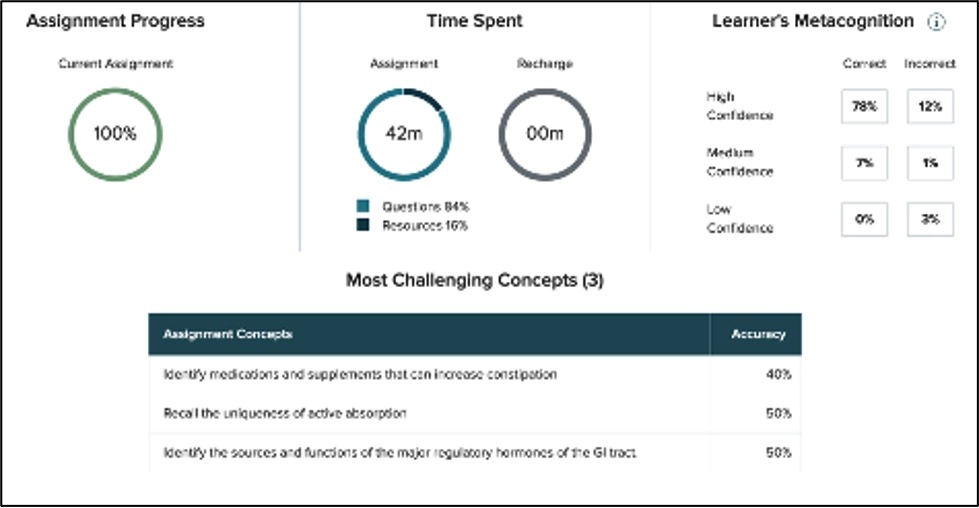Select the Low Confidence Incorrect 3% box

click(930, 219)
